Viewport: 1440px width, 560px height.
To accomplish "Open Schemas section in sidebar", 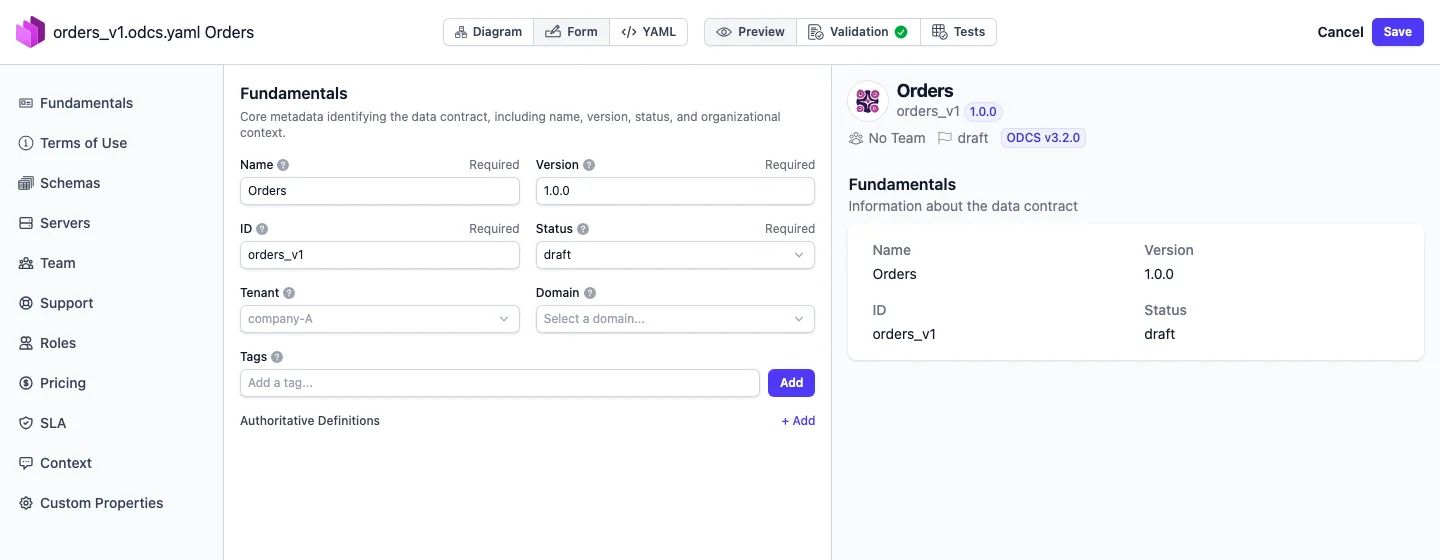I will tap(111, 183).
